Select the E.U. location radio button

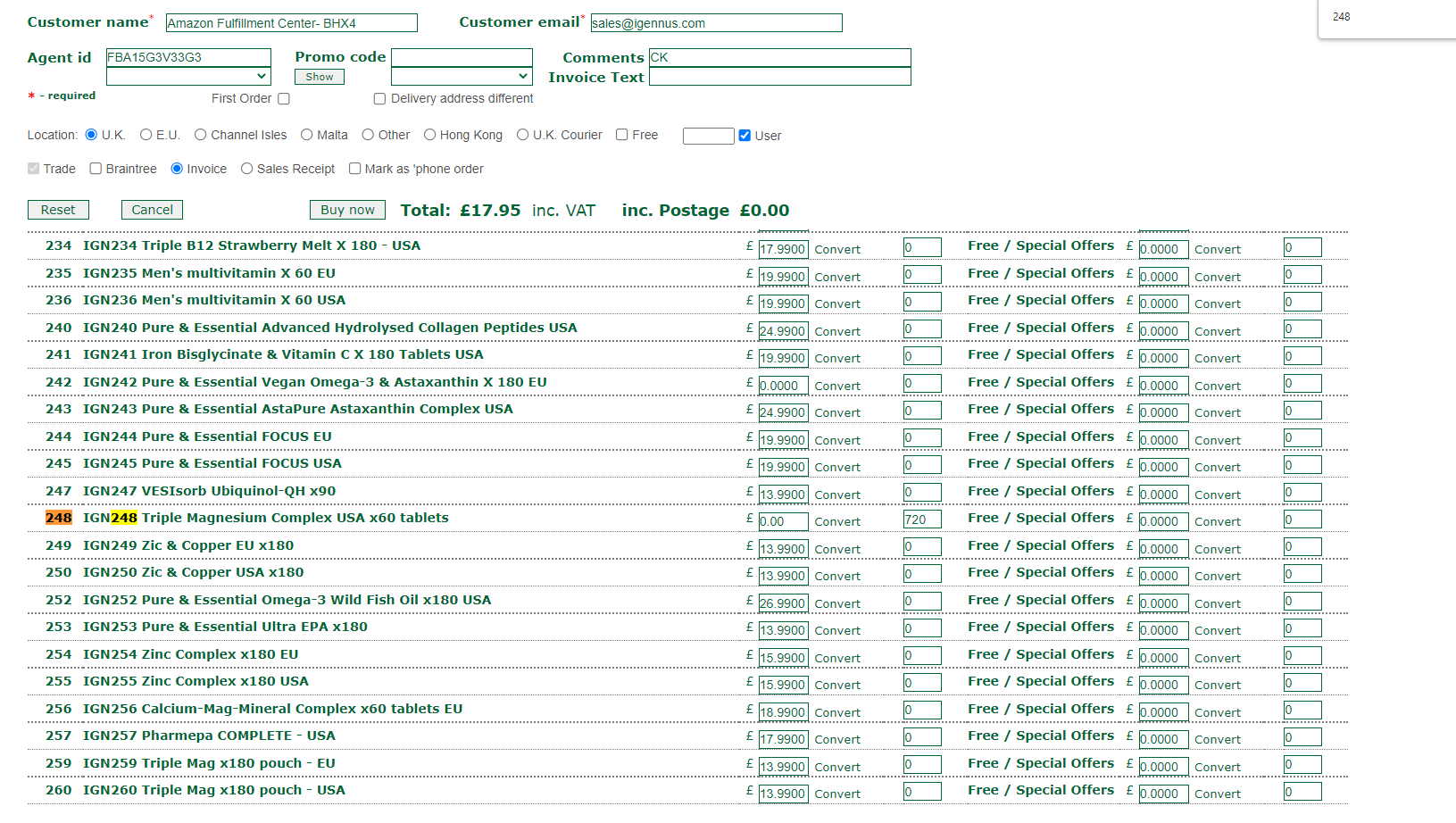tap(146, 135)
